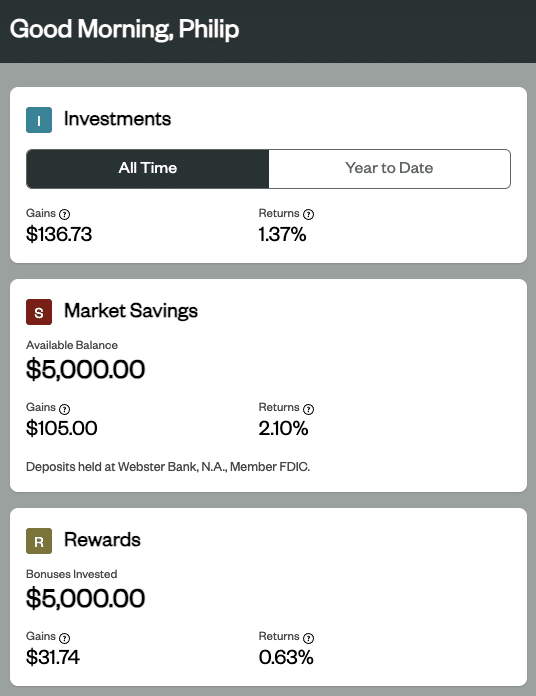Click the red Market Savings 'S' icon
Viewport: 536px width, 696px height.
click(39, 312)
